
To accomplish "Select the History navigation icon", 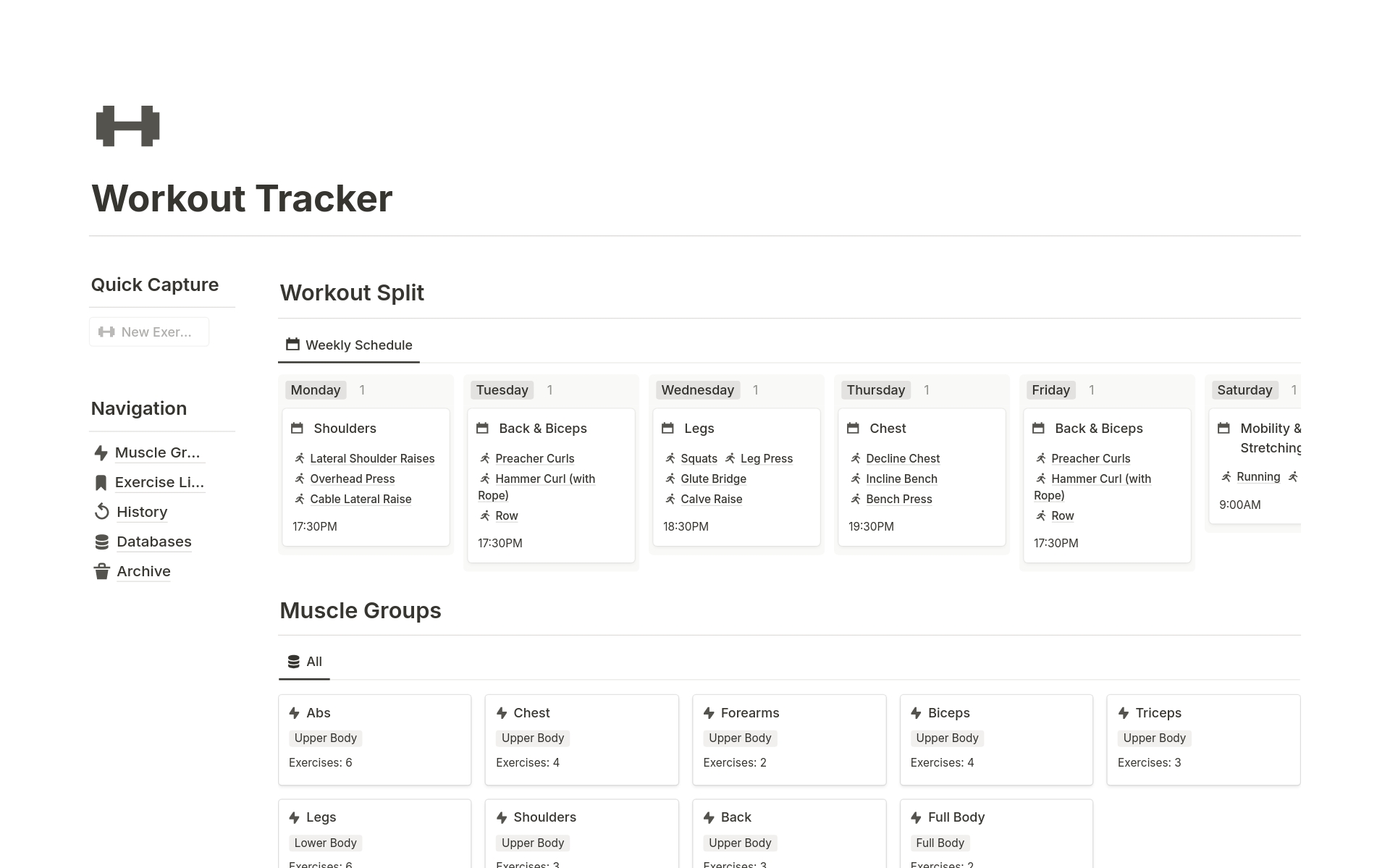I will point(101,511).
